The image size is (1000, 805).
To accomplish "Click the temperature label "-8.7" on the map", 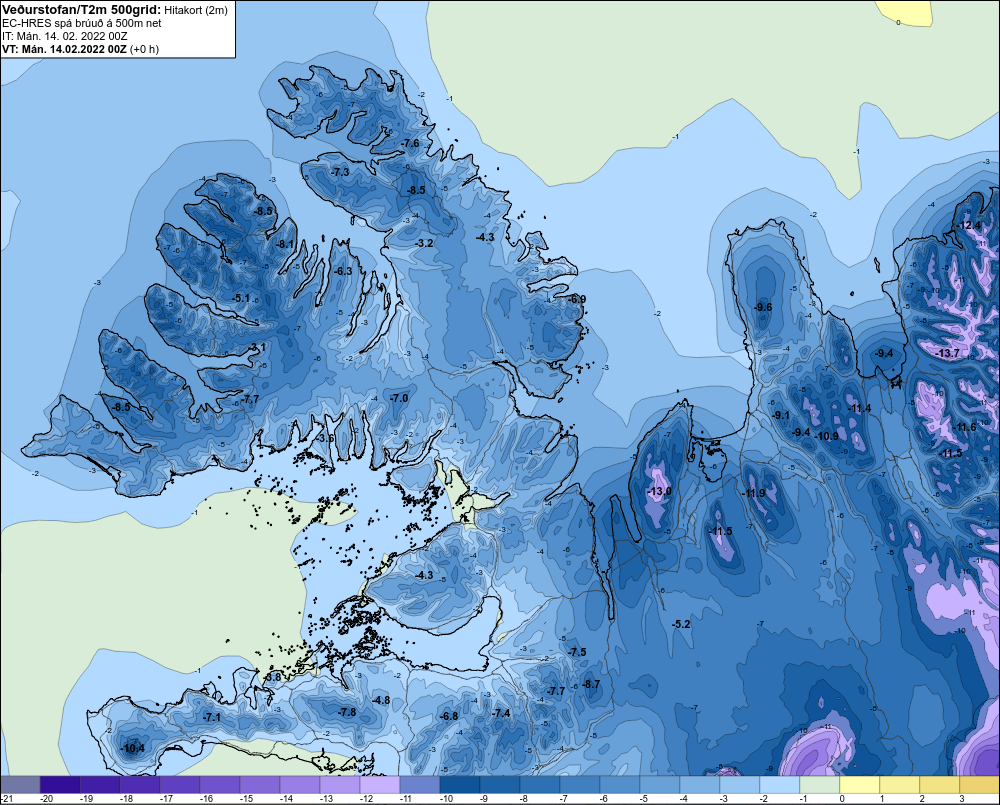I will [x=591, y=684].
